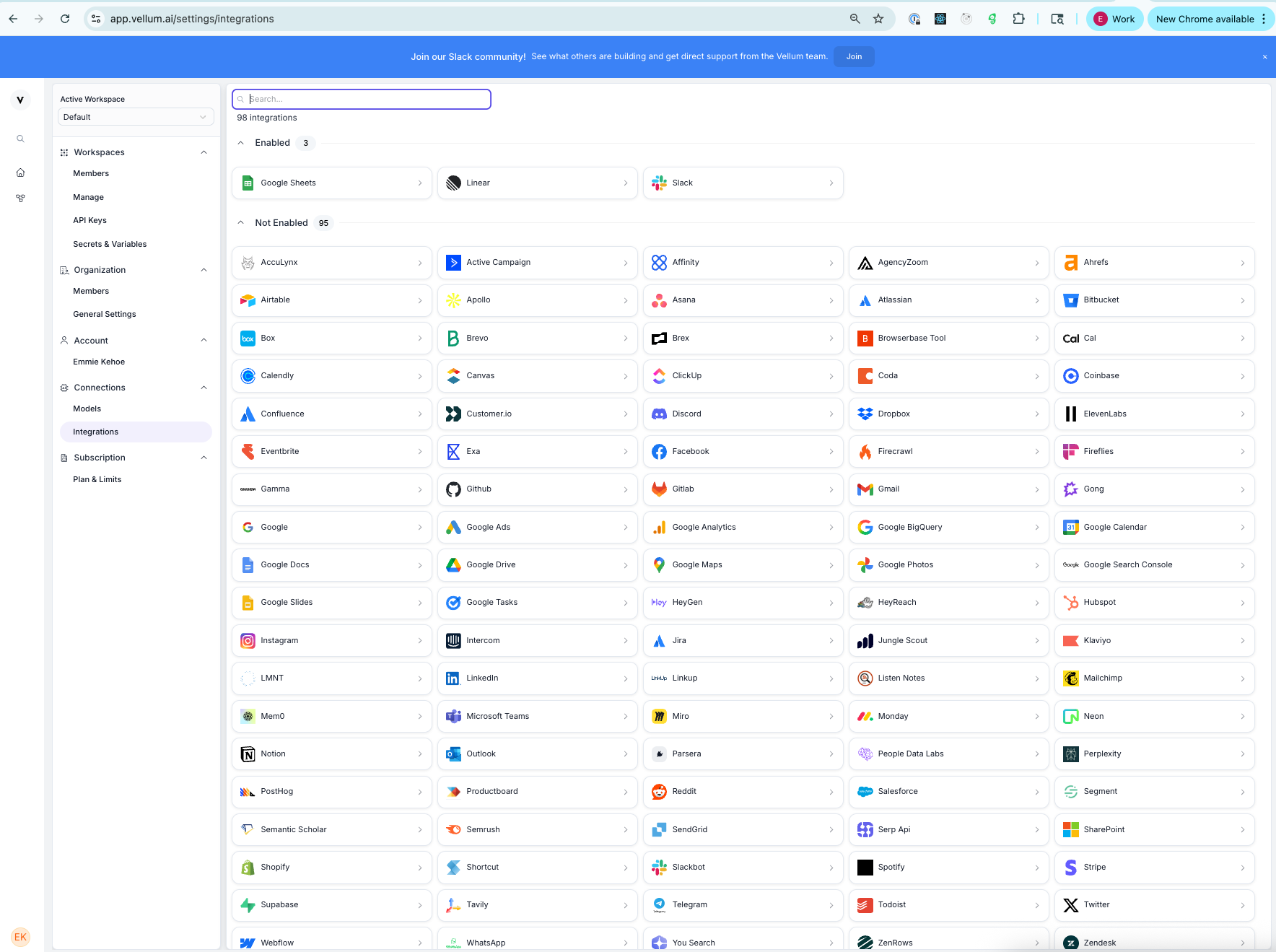Collapse the Connections sidebar group
Viewport: 1276px width, 952px height.
[204, 388]
